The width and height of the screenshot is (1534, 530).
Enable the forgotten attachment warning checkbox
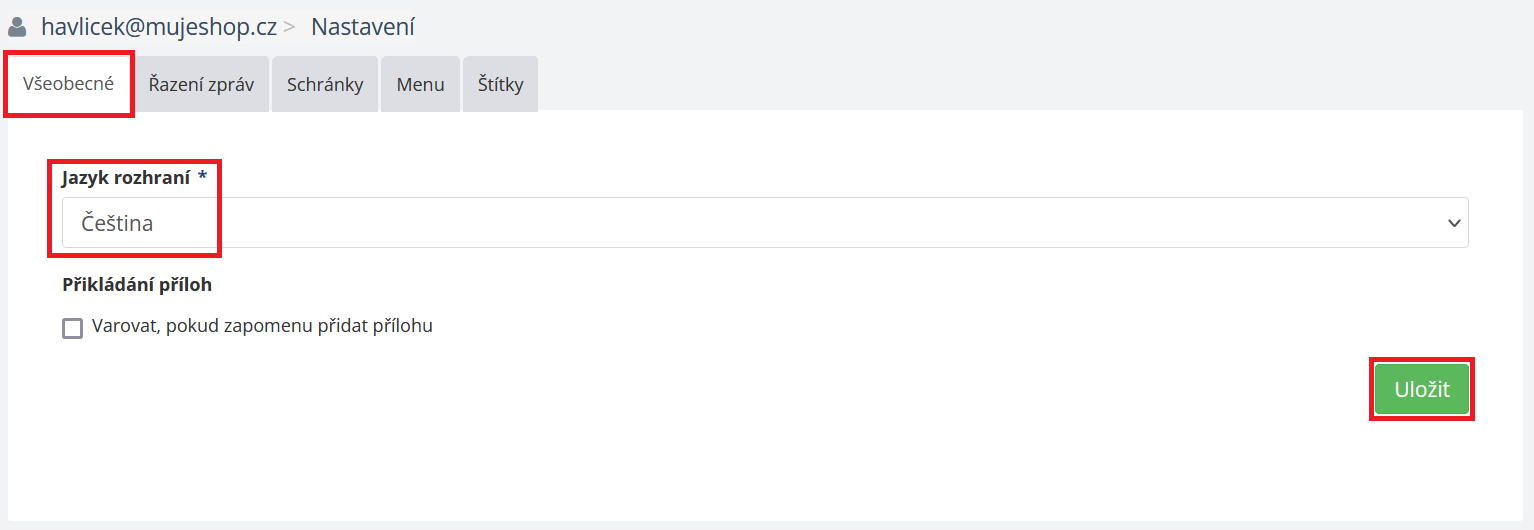point(72,328)
